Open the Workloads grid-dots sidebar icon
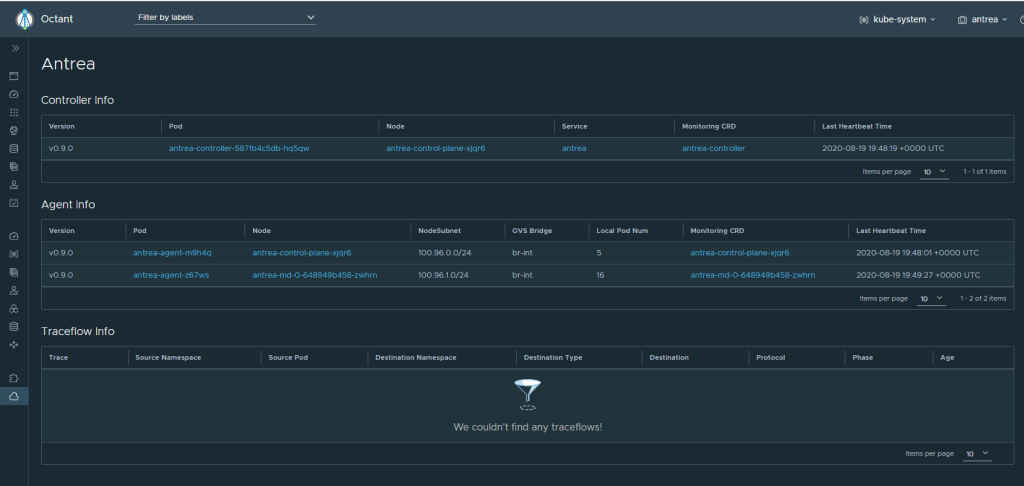1024x486 pixels. pos(14,112)
